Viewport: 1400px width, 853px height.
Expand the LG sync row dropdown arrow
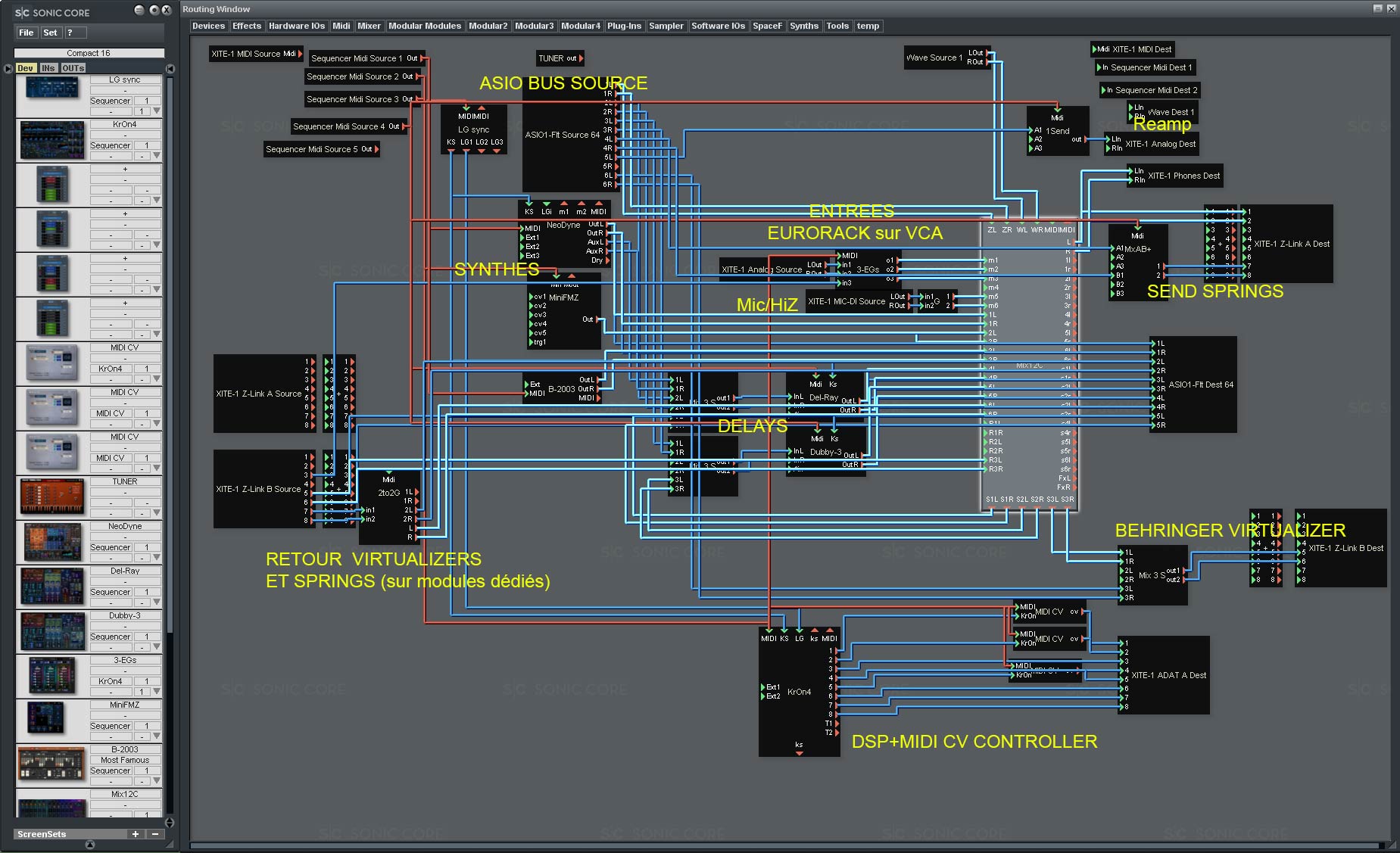point(157,111)
